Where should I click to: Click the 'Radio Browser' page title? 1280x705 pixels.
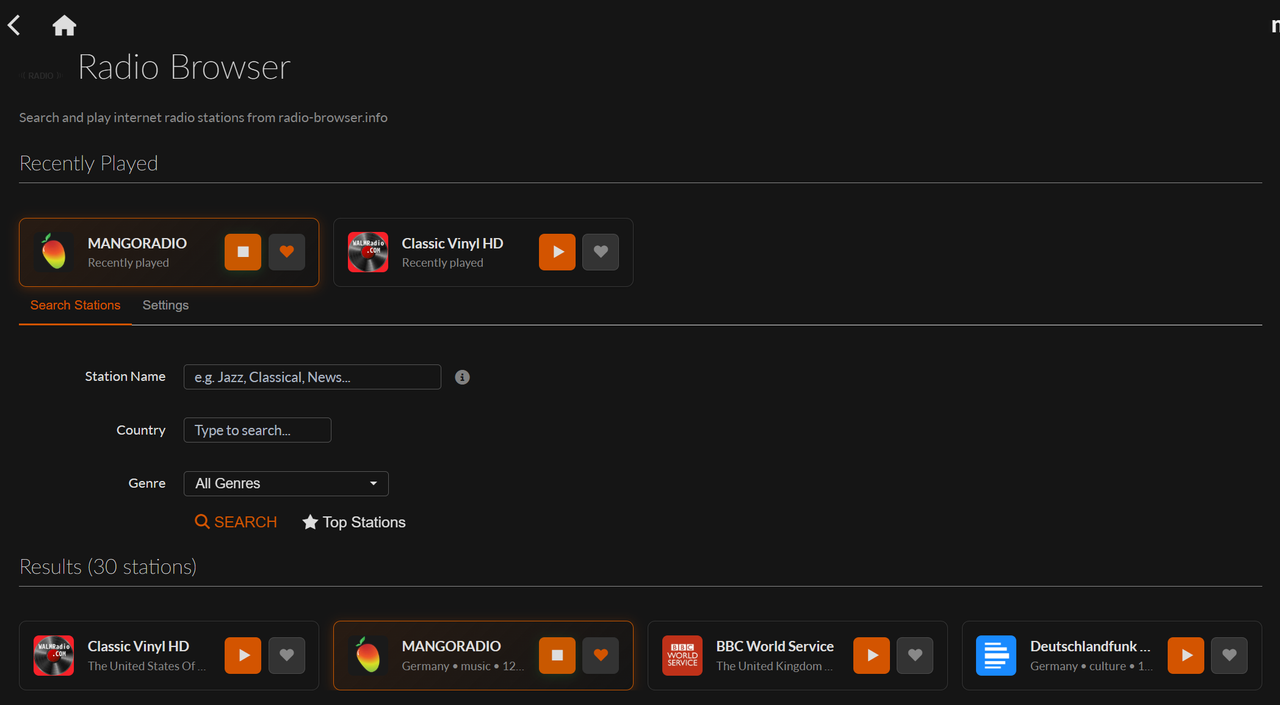tap(184, 67)
